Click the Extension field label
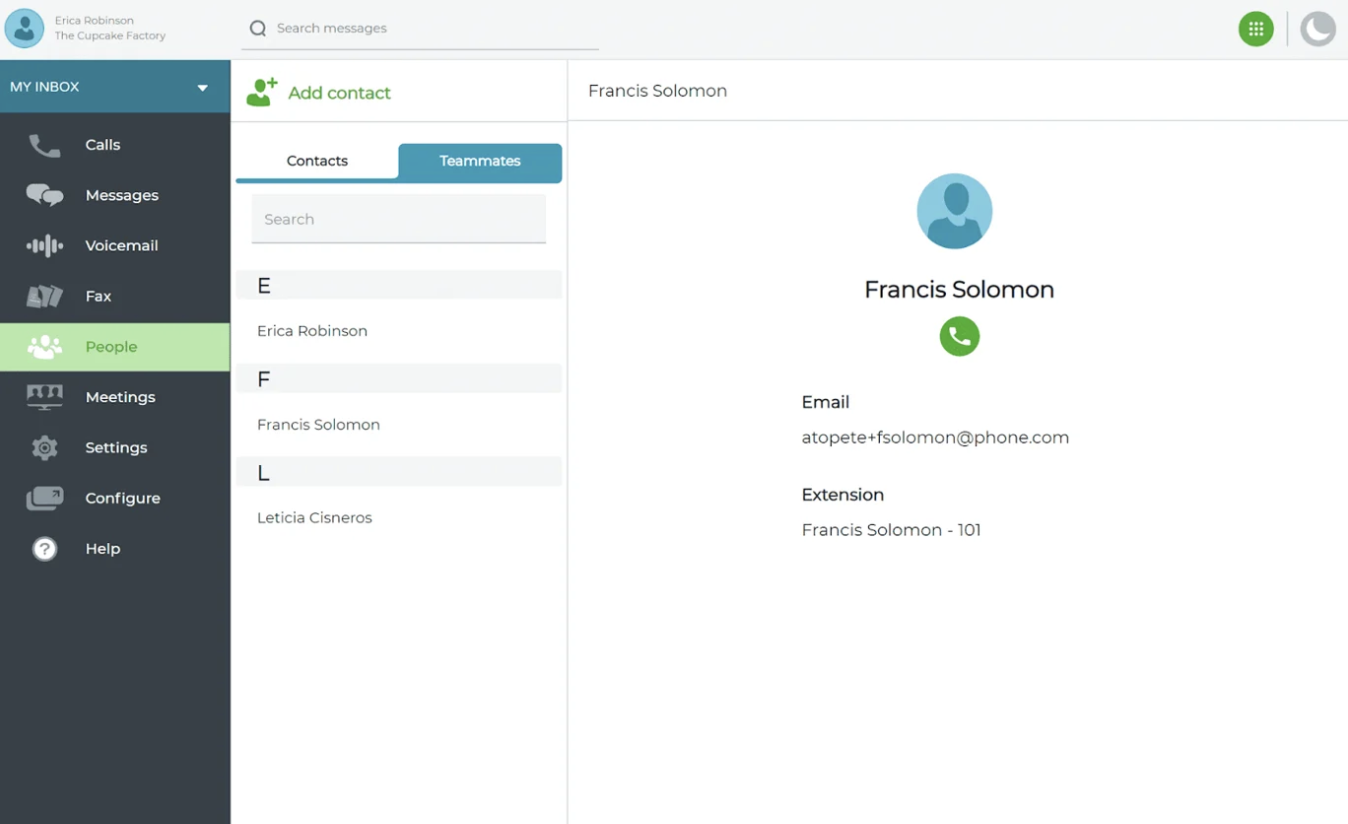 click(x=842, y=495)
